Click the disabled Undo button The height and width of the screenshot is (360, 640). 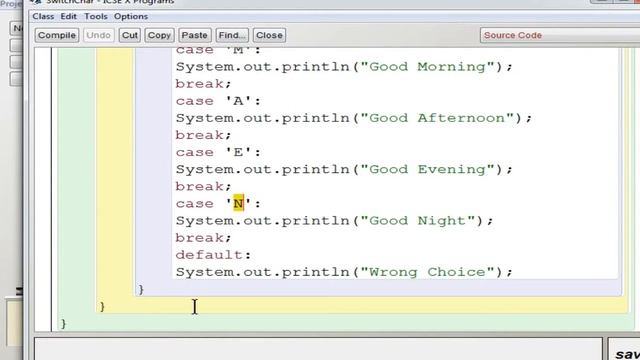coord(98,35)
